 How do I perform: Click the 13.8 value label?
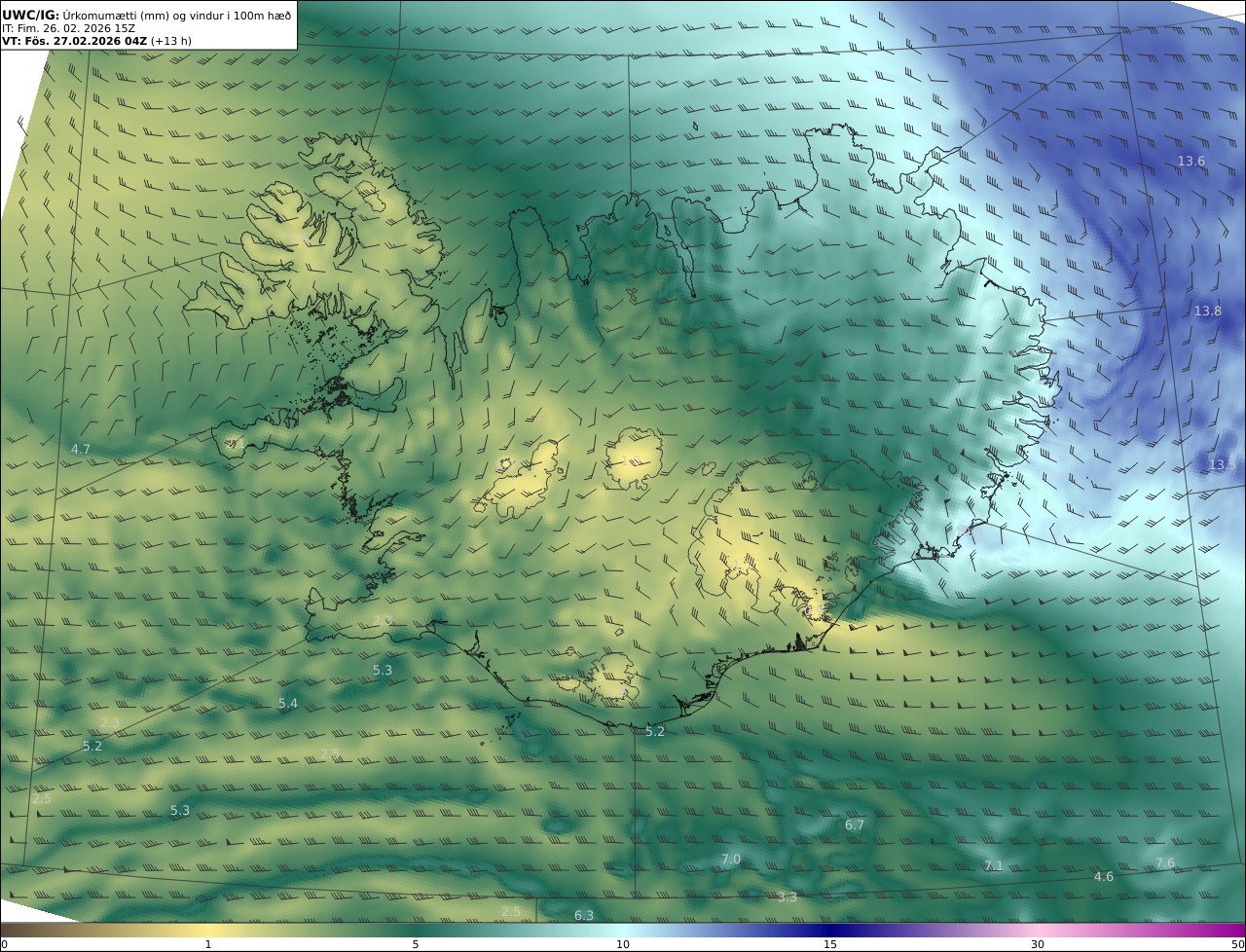(x=1207, y=311)
